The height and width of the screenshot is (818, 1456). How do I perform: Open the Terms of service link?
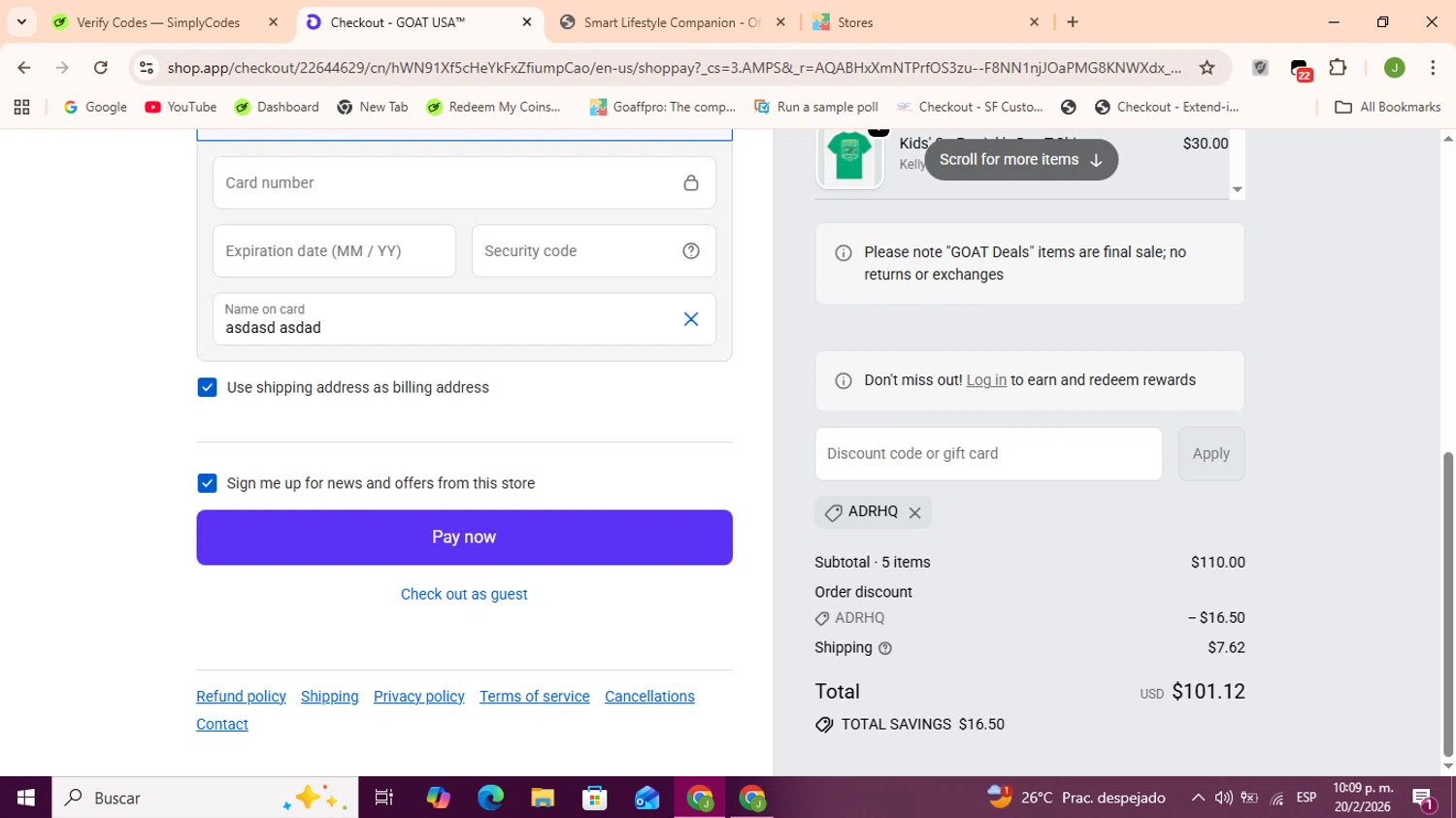pyautogui.click(x=535, y=697)
